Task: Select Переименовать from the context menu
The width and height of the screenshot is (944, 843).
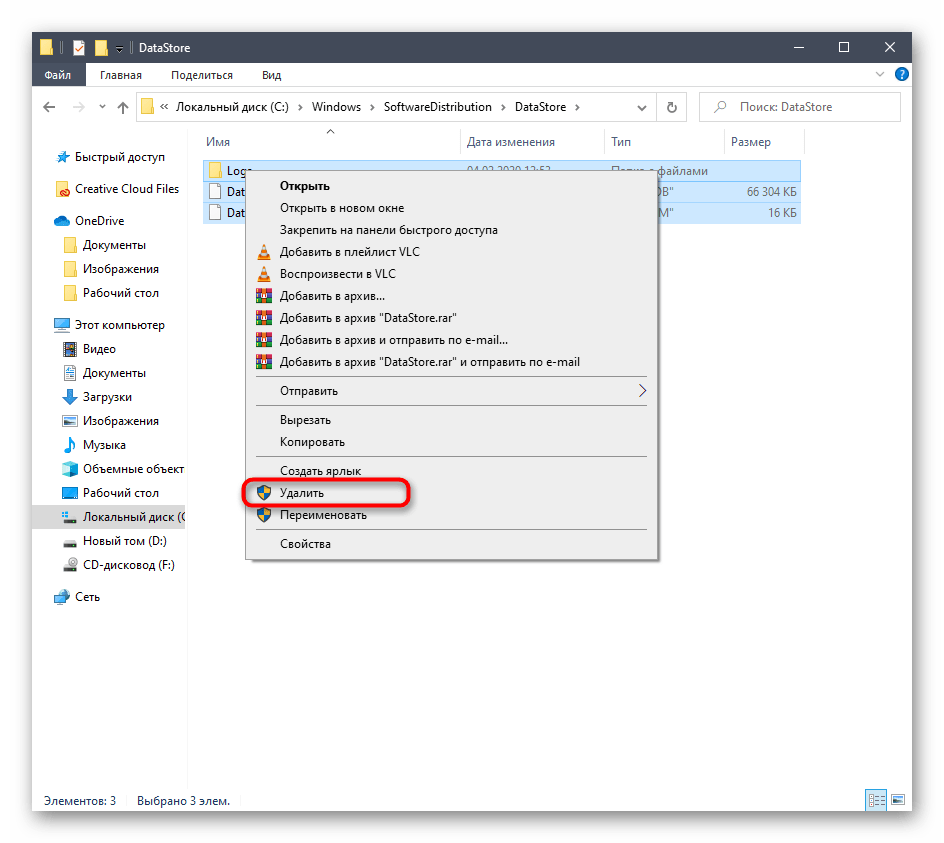Action: coord(323,515)
